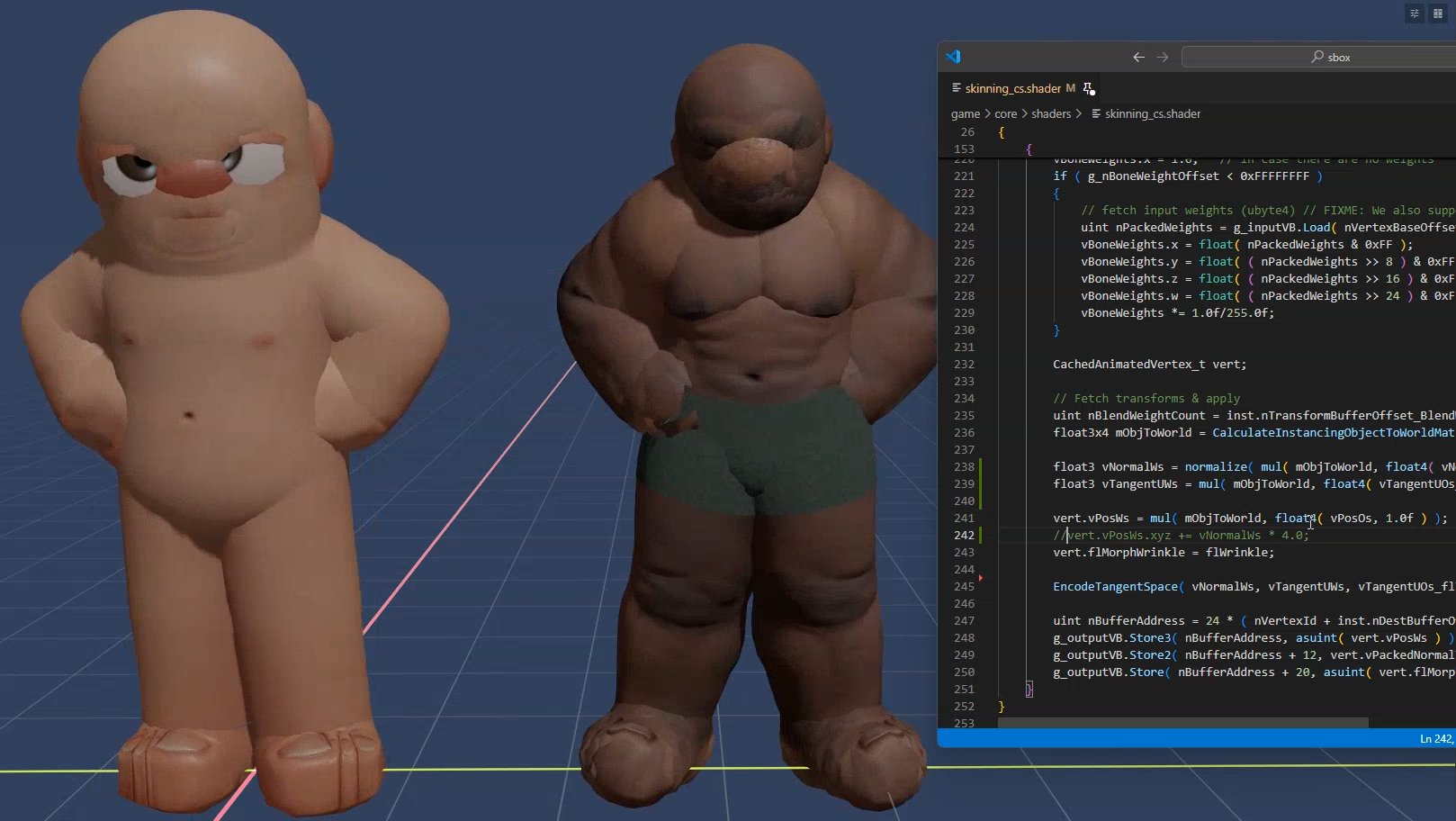The height and width of the screenshot is (821, 1456).
Task: Click 'uint nBlendWeightCount' on line 235
Action: point(1129,415)
